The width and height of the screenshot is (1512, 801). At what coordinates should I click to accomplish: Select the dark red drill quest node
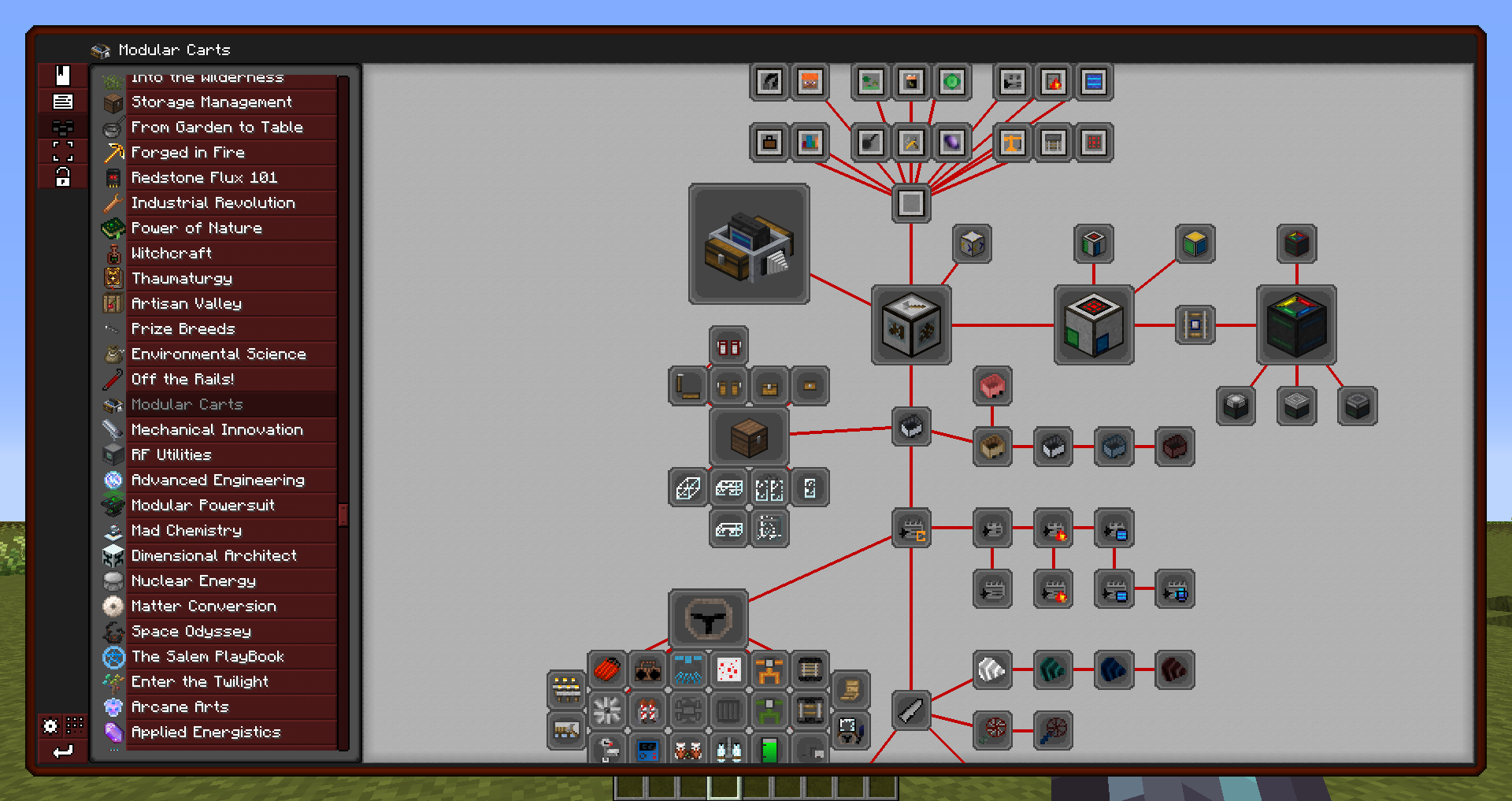pyautogui.click(x=1175, y=670)
